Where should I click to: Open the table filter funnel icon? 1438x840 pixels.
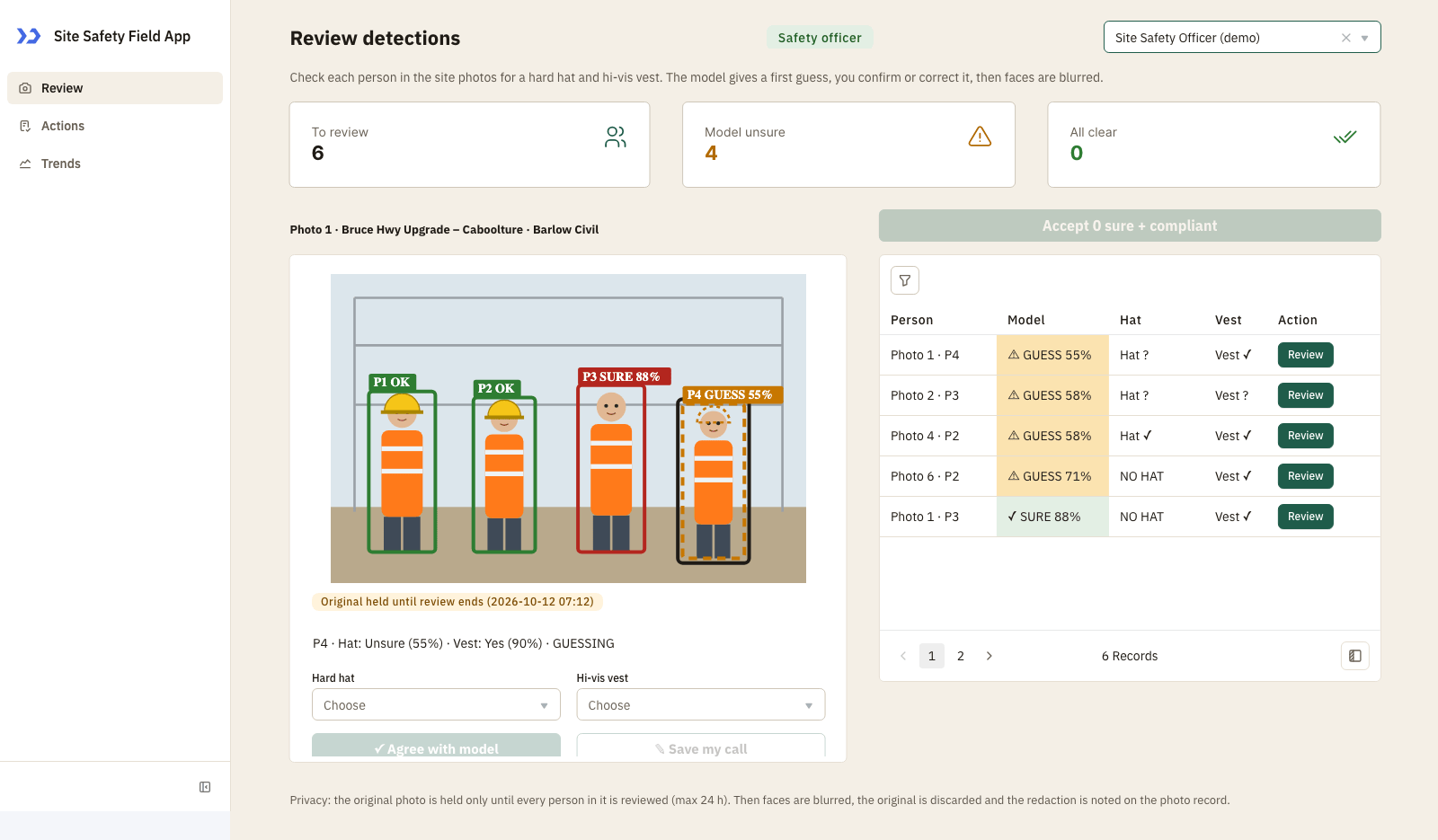tap(905, 280)
